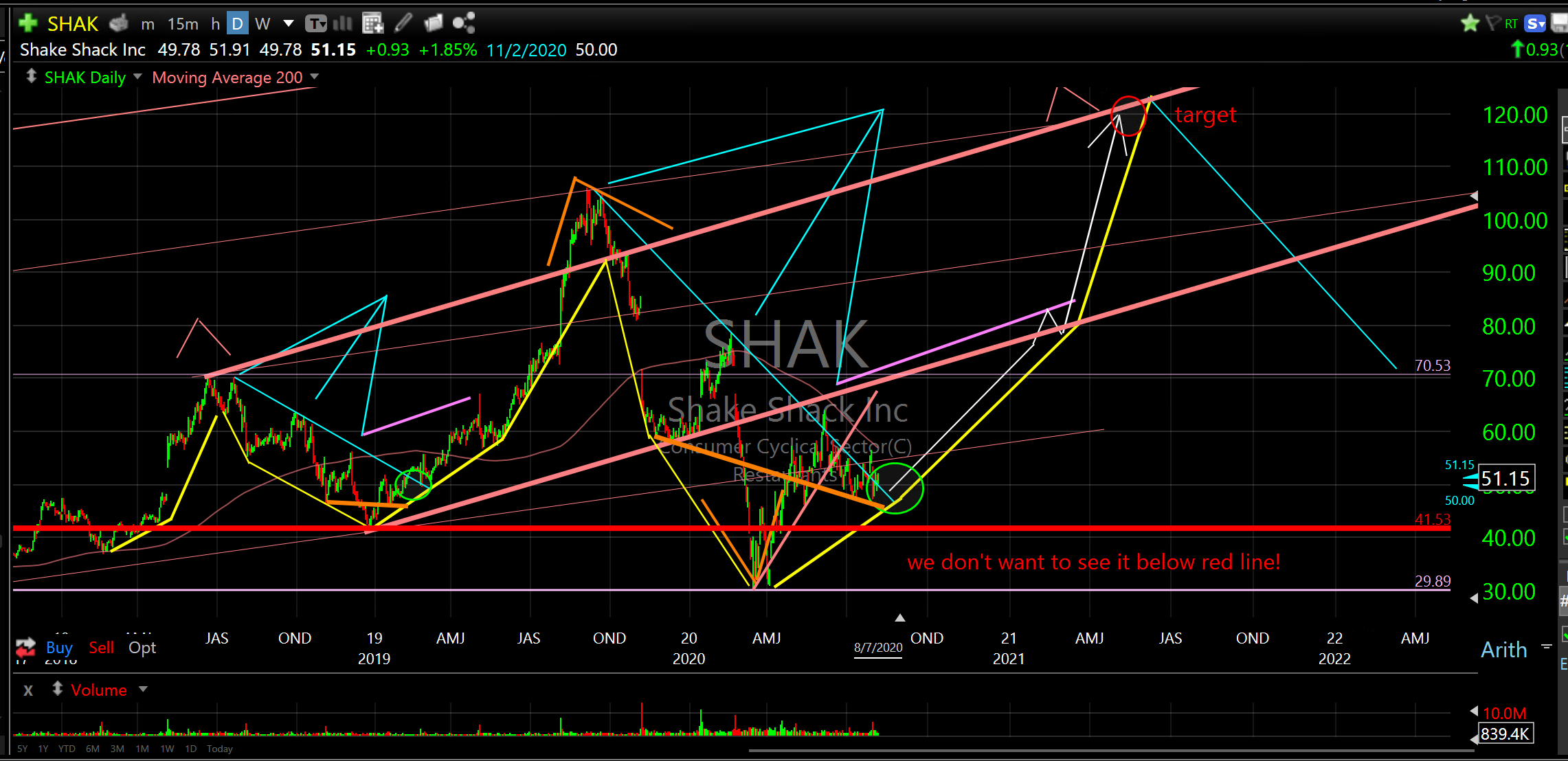
Task: Switch to the weekly 'W' timeframe
Action: (262, 24)
